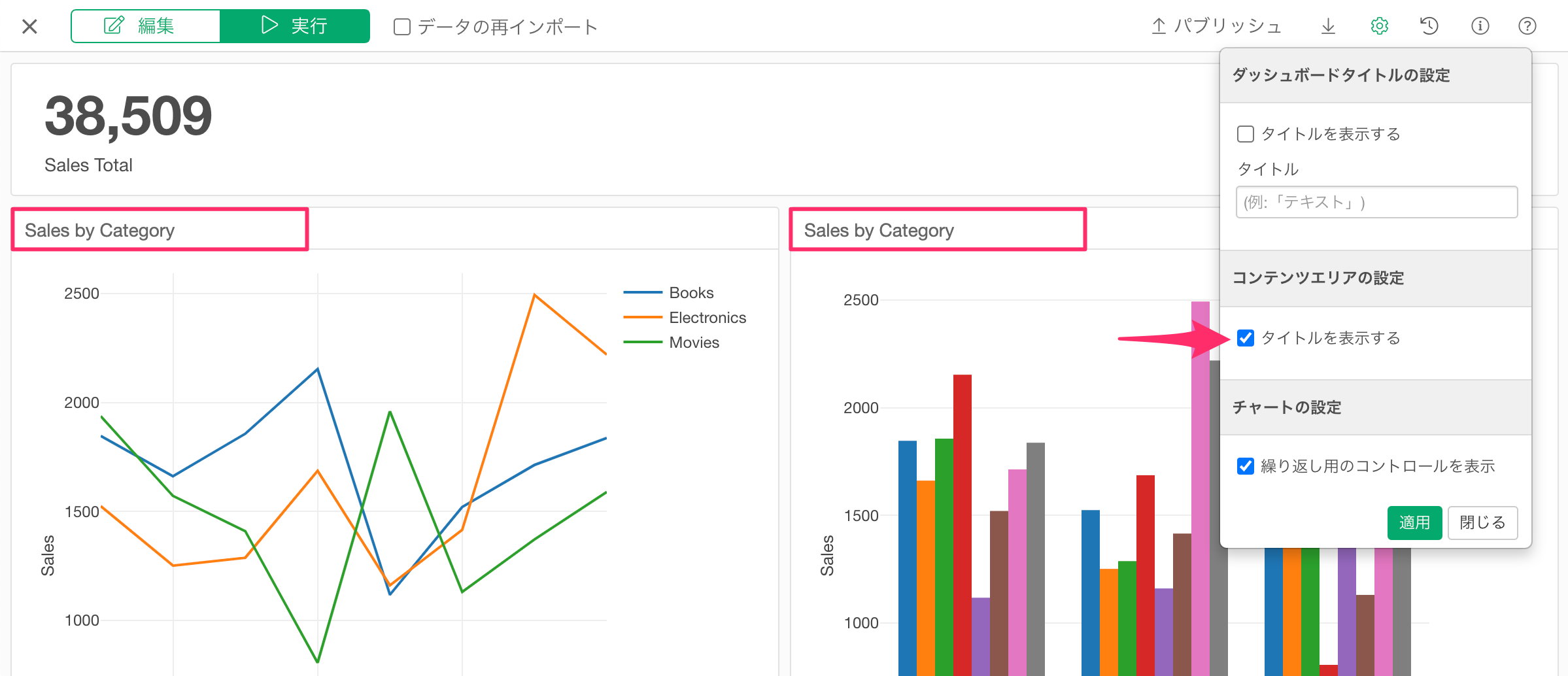Open the help question mark icon

click(x=1527, y=26)
